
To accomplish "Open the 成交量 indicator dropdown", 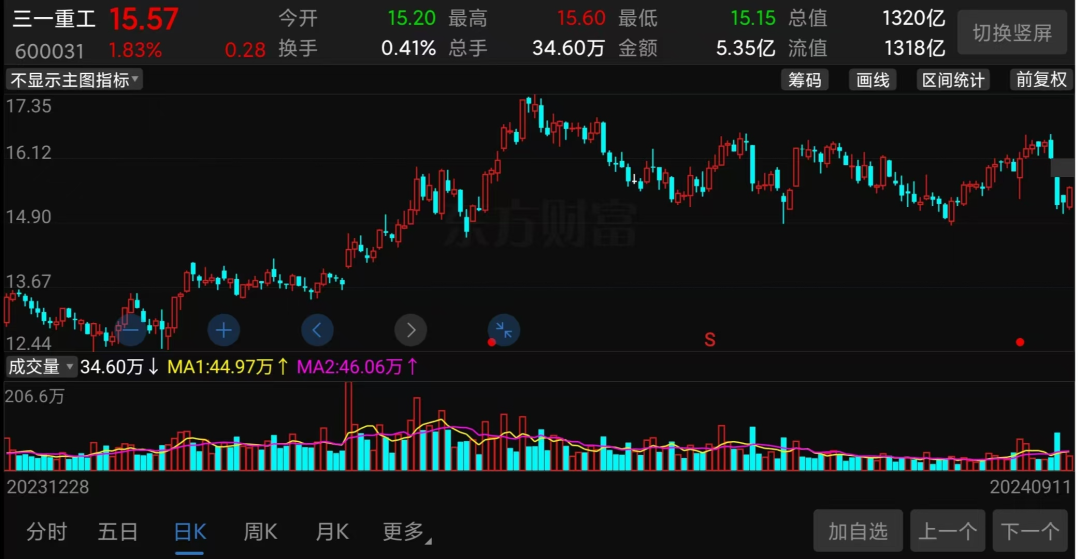I will click(x=40, y=367).
